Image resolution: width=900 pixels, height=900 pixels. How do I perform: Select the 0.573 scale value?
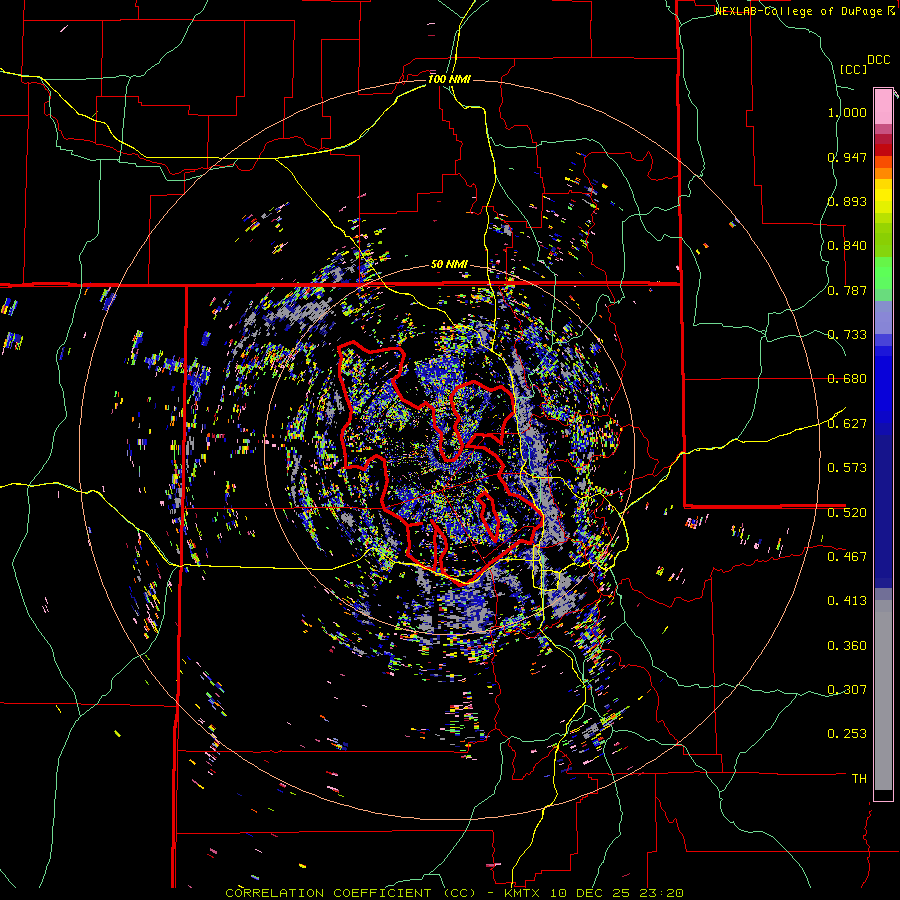[847, 468]
